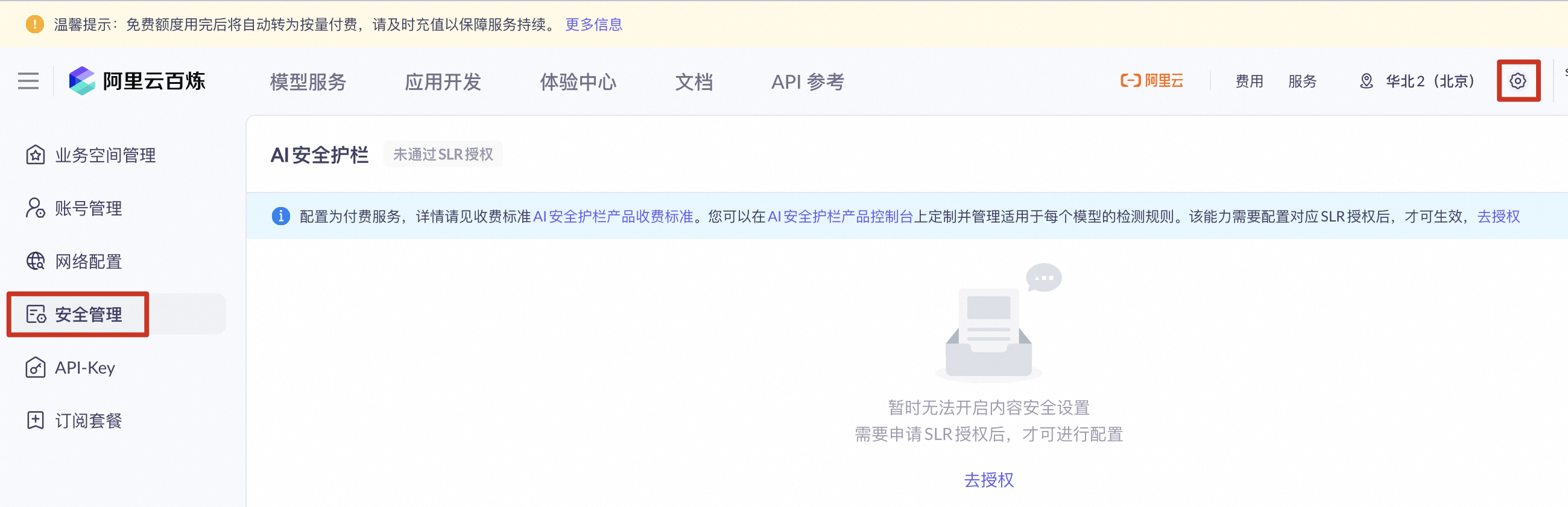Open the 费用 menu
This screenshot has width=1568, height=507.
tap(1249, 81)
